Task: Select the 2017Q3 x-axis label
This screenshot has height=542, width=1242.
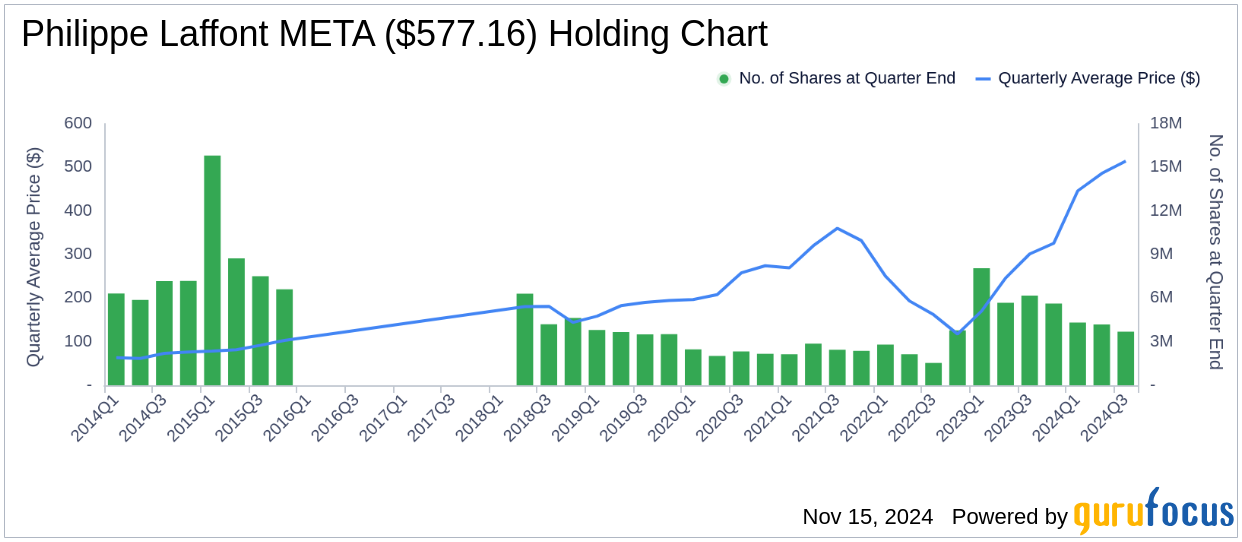Action: [430, 417]
